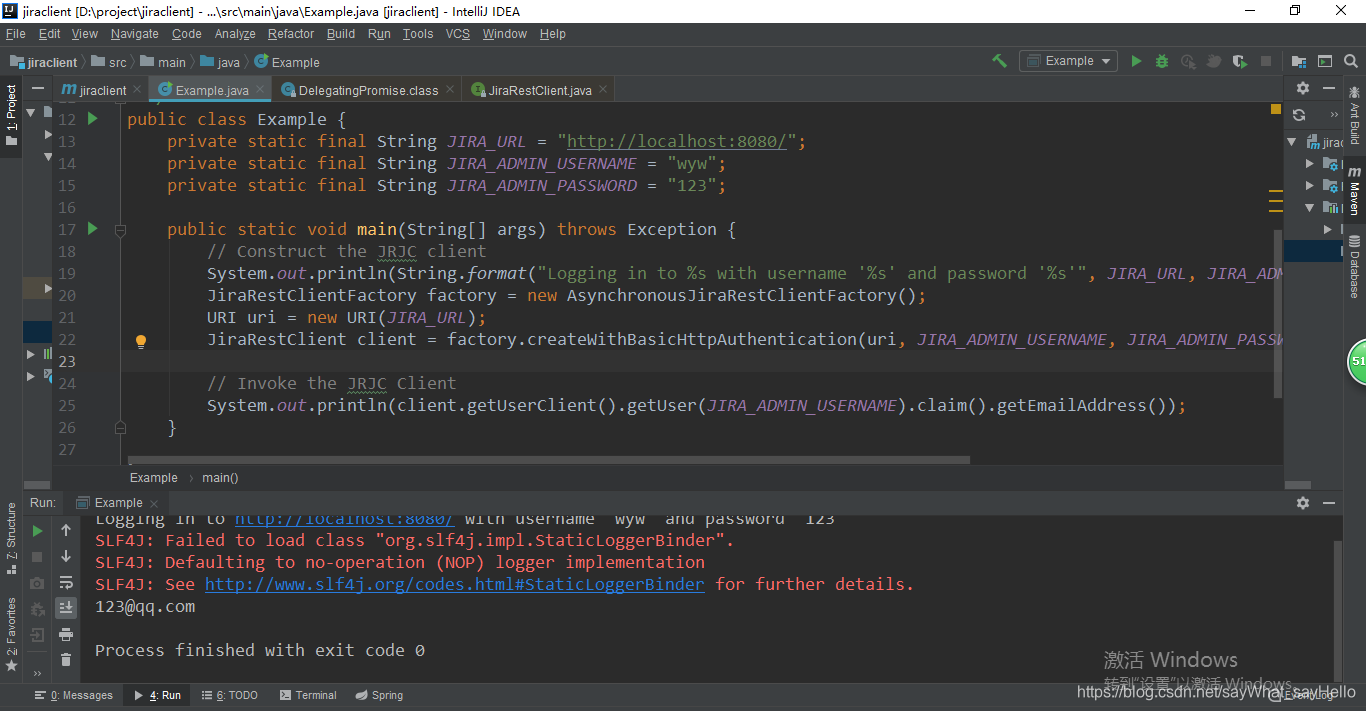
Task: Toggle the Z: Structure tool window
Action: pyautogui.click(x=11, y=539)
